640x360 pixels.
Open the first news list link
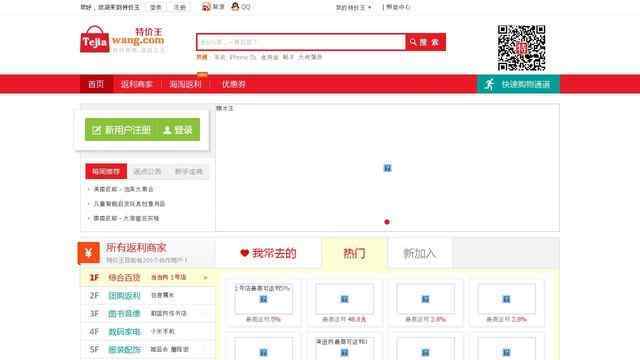tap(123, 189)
